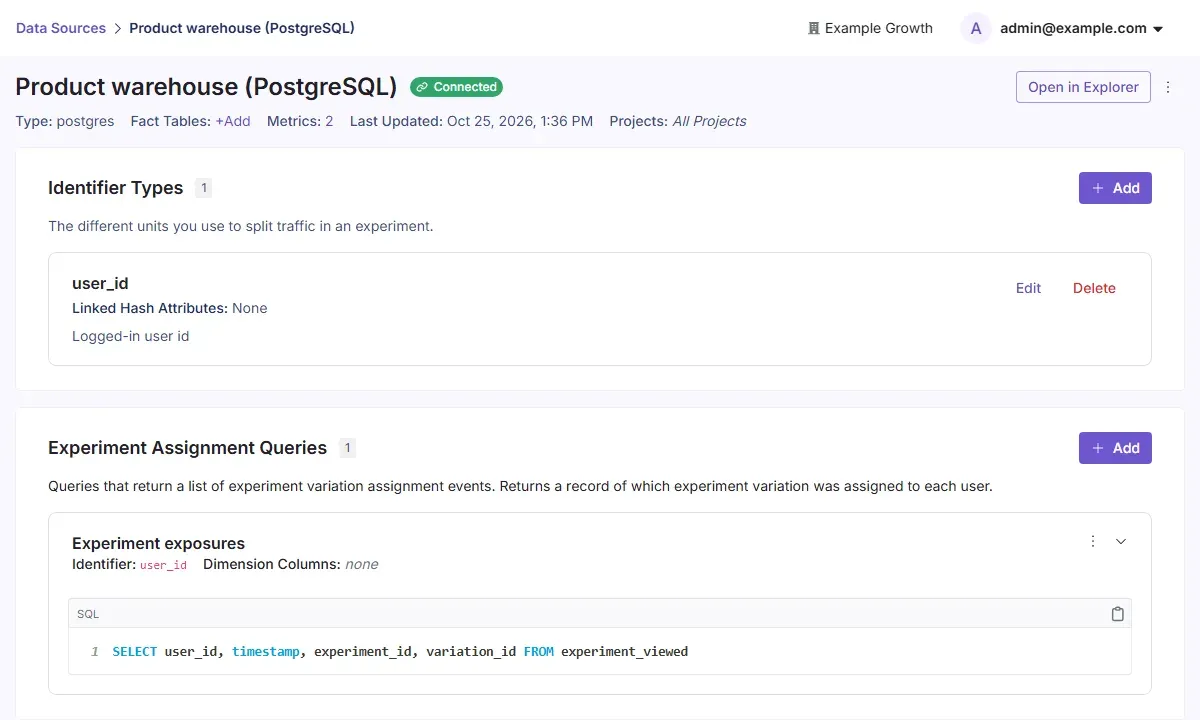The width and height of the screenshot is (1200, 720).
Task: Open the Metrics count link showing 2
Action: point(329,121)
